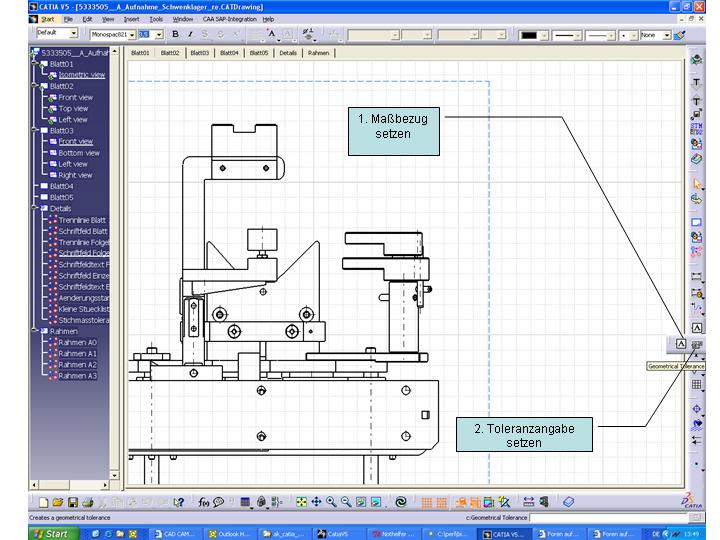Image resolution: width=720 pixels, height=540 pixels.
Task: Toggle the Snap to Point icon
Action: (x=441, y=502)
